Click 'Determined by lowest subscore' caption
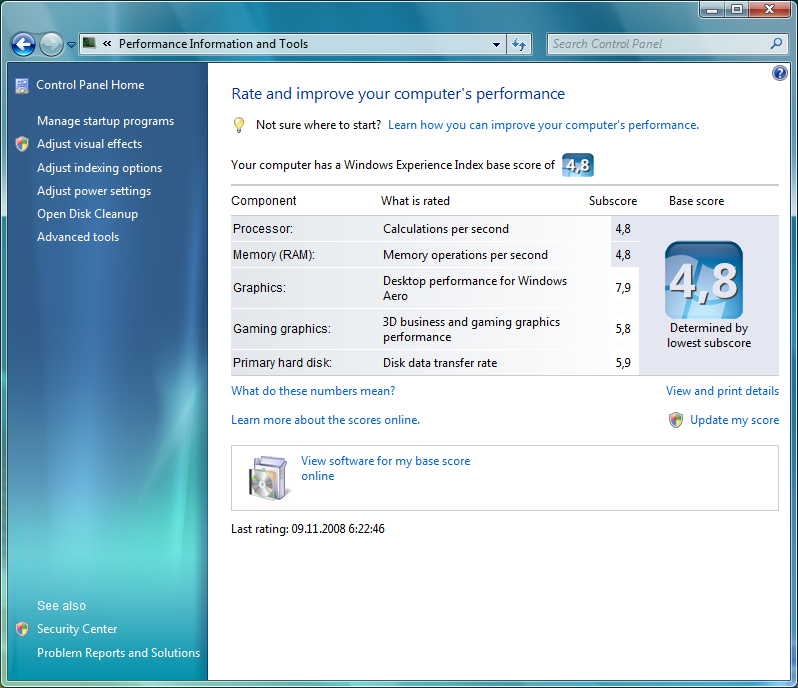The width and height of the screenshot is (798, 688). pos(709,335)
